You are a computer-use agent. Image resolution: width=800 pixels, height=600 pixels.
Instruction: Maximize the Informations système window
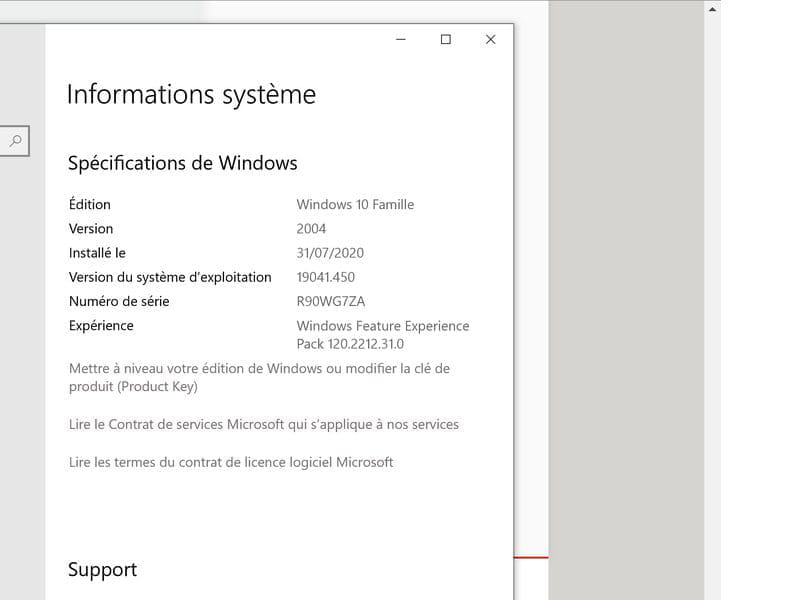tap(445, 39)
